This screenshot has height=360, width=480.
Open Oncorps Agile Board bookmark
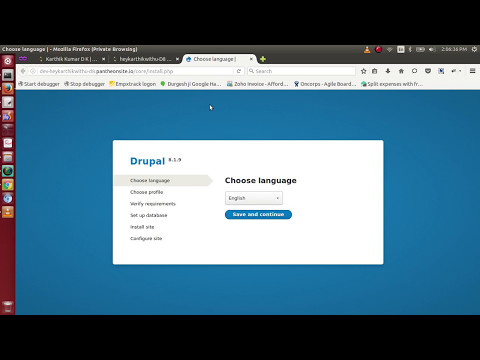pos(325,84)
